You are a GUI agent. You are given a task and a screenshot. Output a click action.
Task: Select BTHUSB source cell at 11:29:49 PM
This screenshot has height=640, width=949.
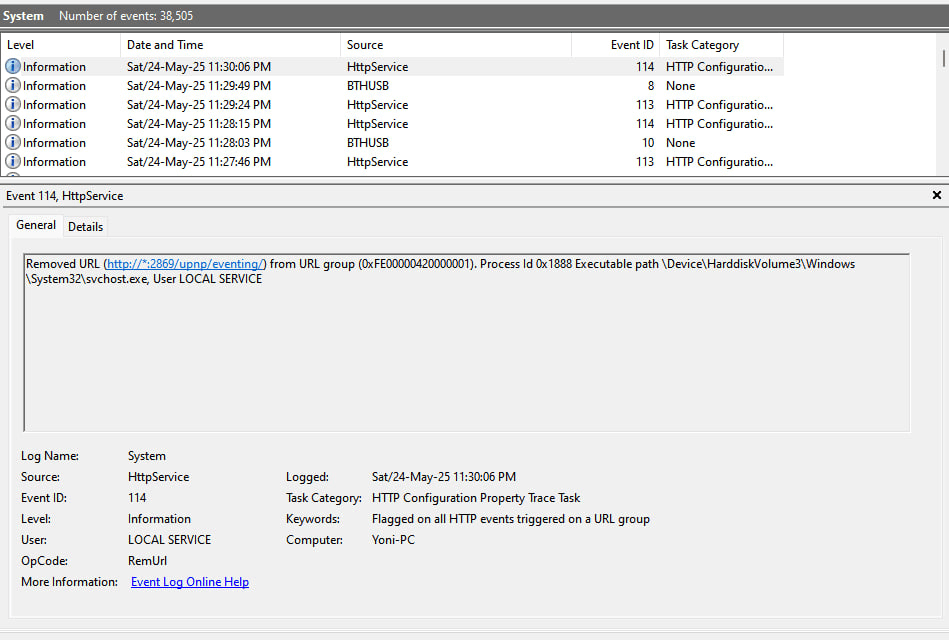[x=368, y=86]
